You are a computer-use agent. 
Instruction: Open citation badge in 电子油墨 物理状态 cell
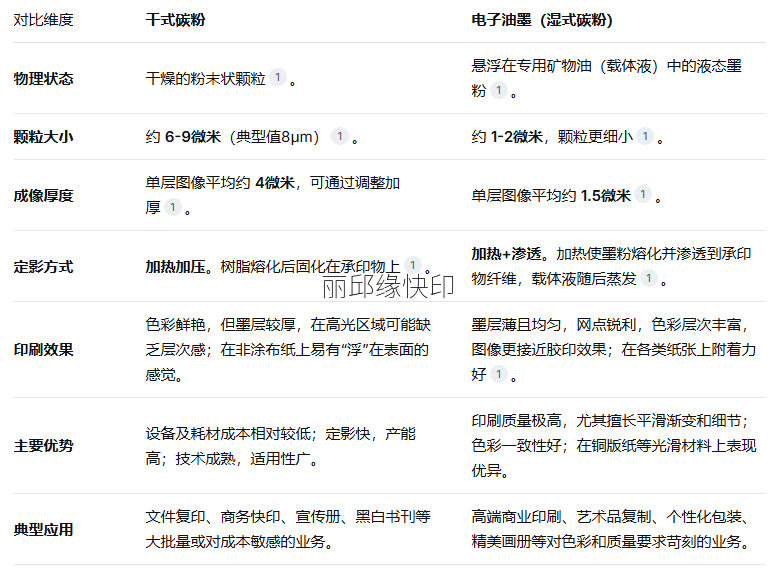497,91
